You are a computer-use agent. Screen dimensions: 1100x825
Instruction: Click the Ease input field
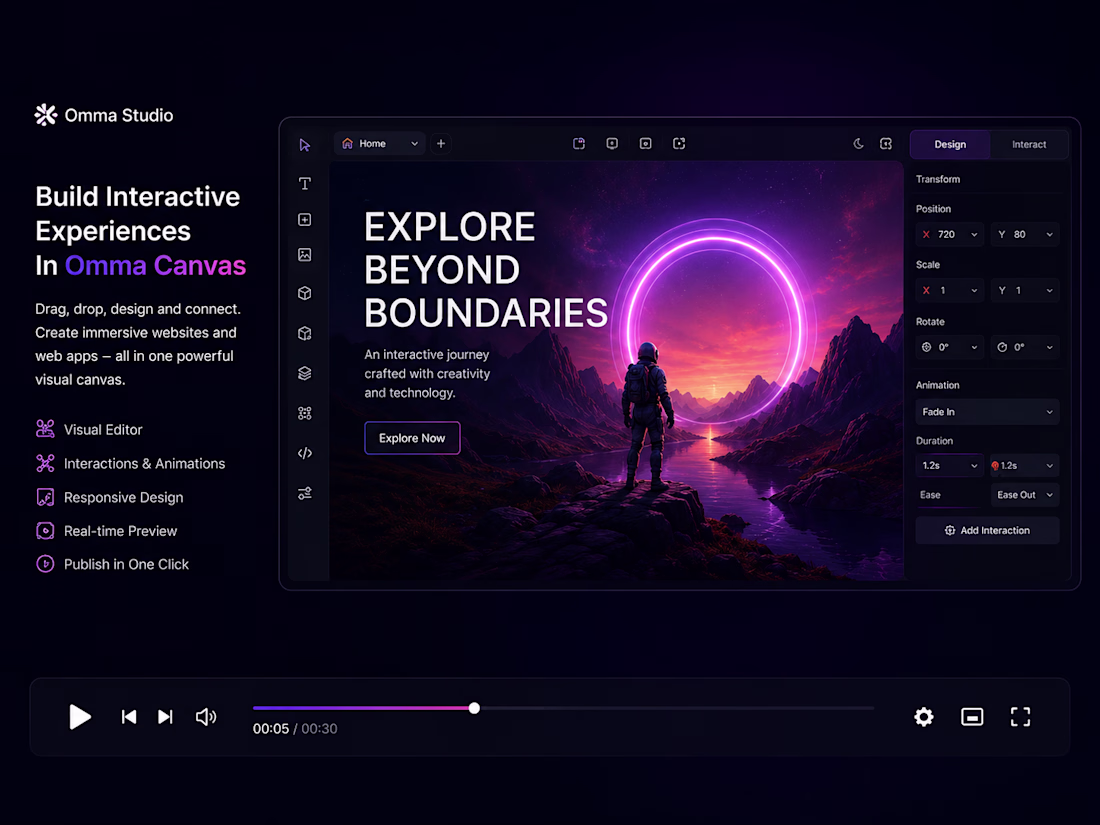(949, 495)
